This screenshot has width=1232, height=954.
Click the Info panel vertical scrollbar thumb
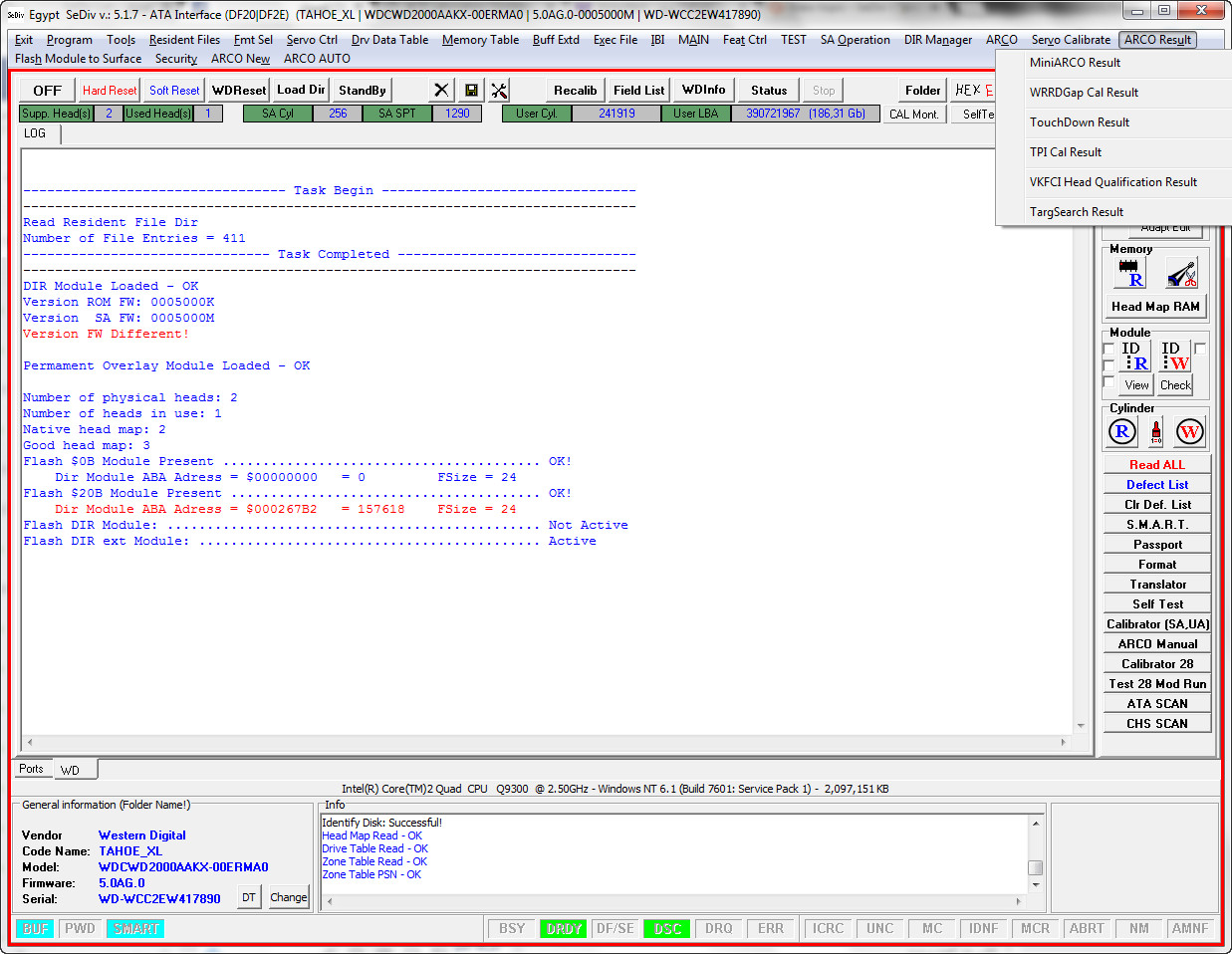(x=1036, y=867)
